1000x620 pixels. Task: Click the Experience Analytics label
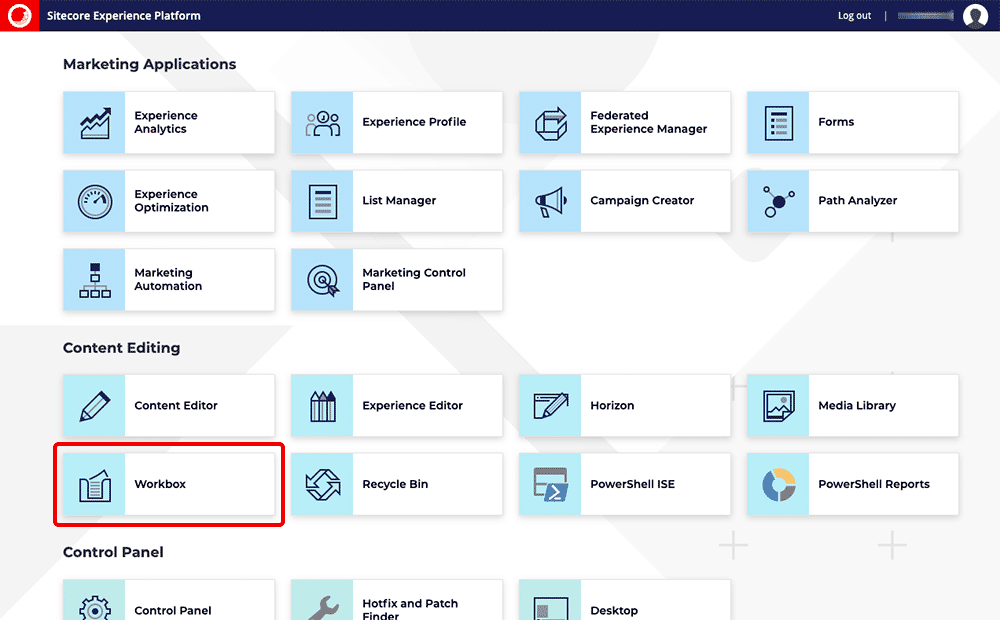(166, 122)
